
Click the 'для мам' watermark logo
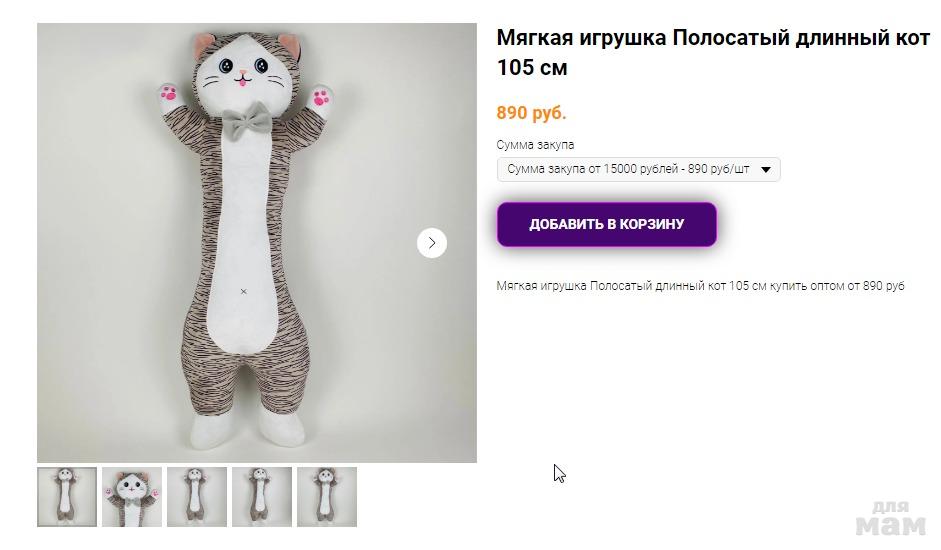point(892,518)
